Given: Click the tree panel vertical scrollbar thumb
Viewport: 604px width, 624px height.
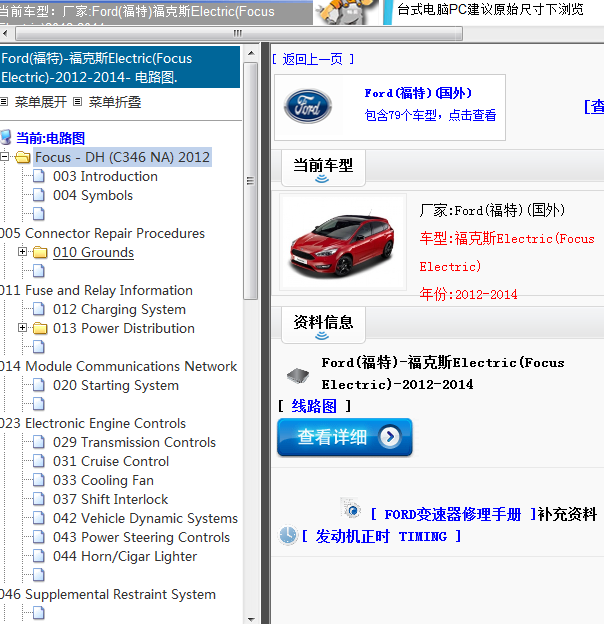Looking at the screenshot, I should 251,181.
